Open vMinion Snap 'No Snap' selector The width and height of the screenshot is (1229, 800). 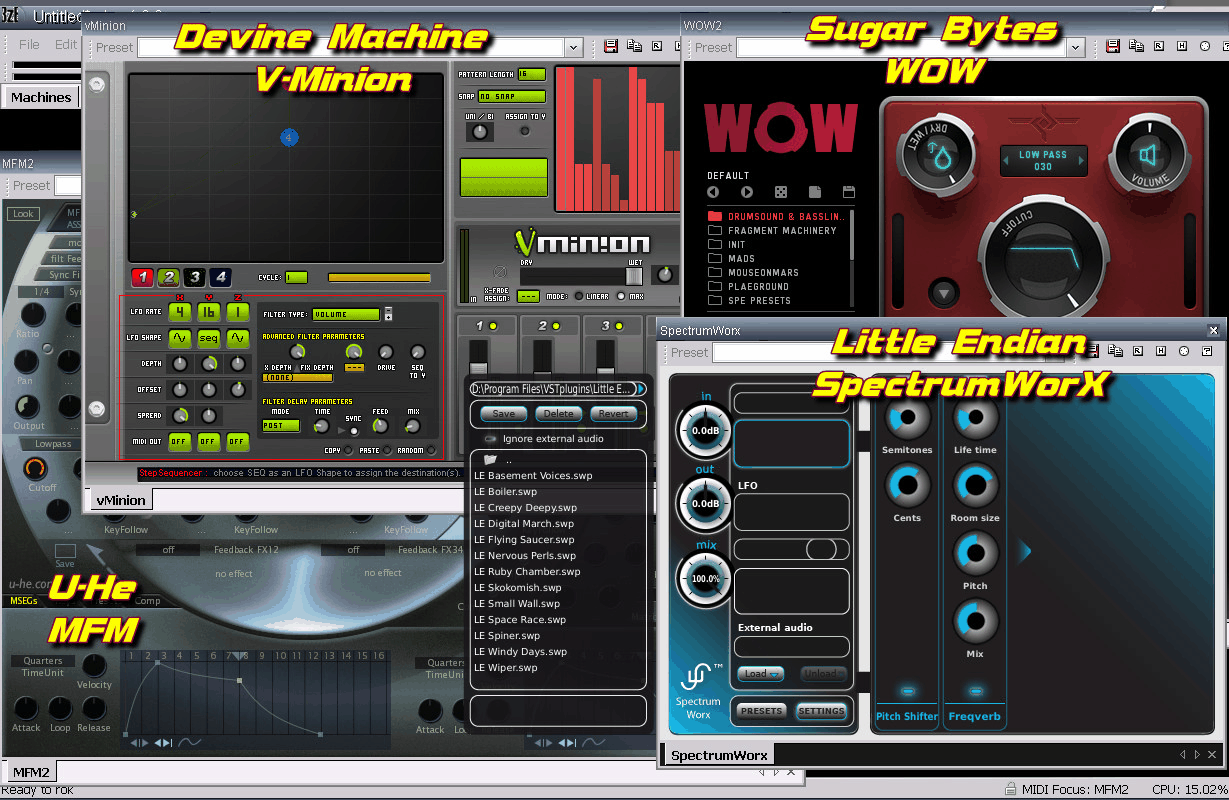pos(513,97)
